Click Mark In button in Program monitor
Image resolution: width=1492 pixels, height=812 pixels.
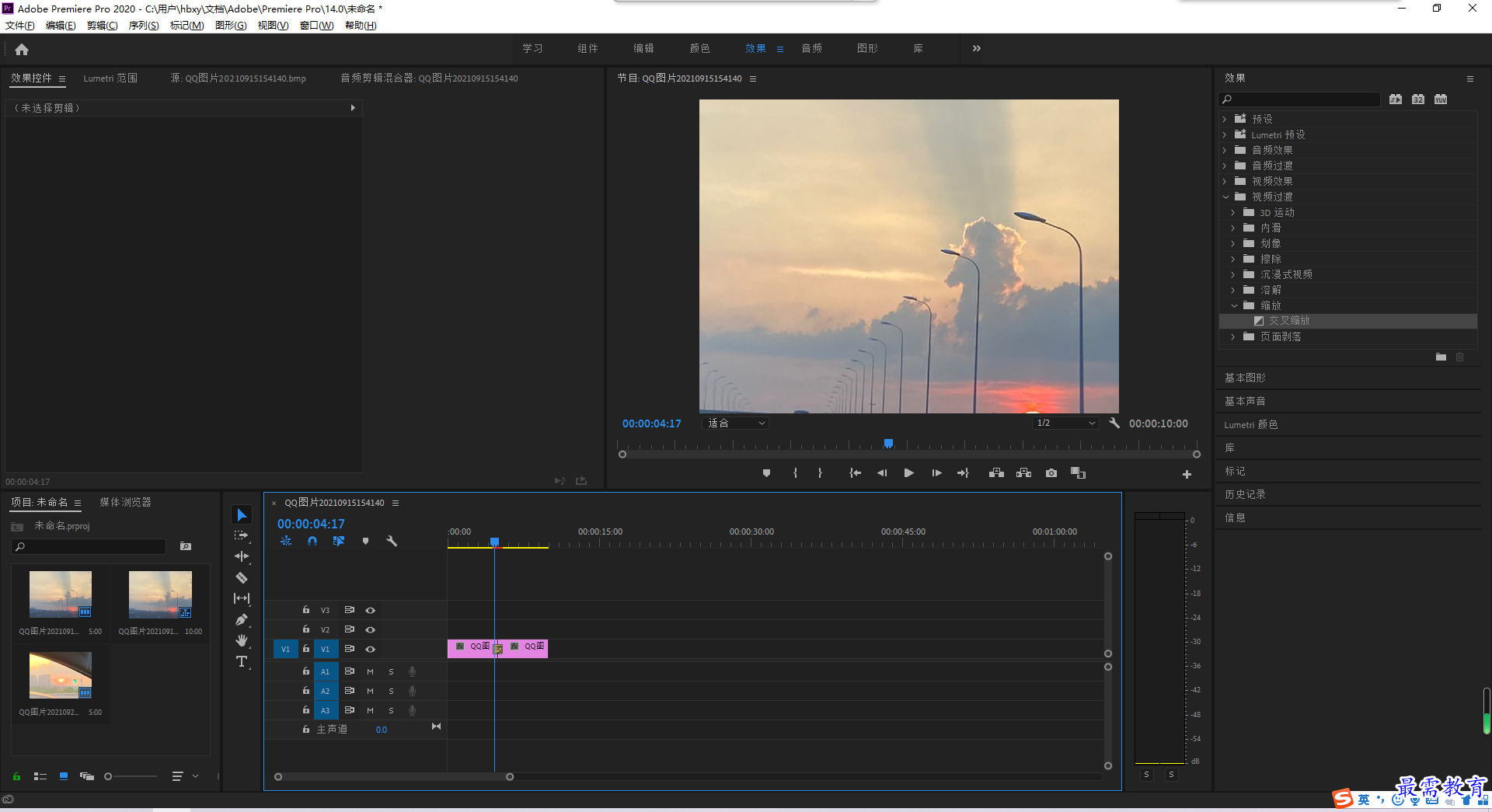pos(795,473)
